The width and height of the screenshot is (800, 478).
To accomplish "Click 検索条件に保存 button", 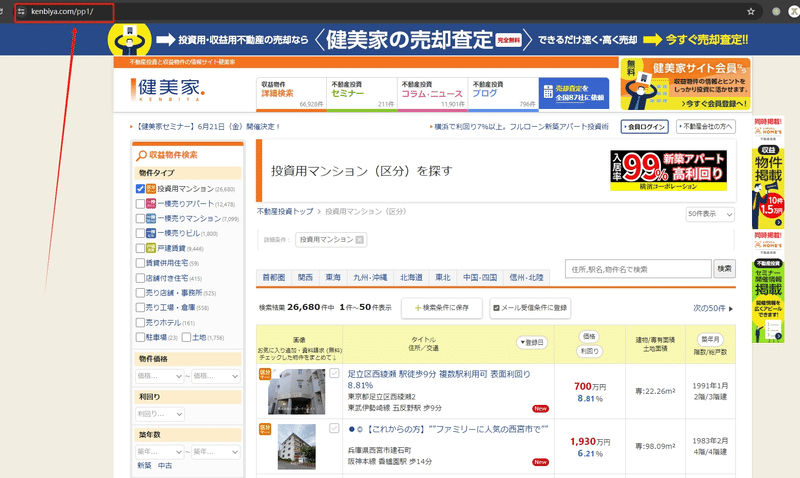I will 442,308.
